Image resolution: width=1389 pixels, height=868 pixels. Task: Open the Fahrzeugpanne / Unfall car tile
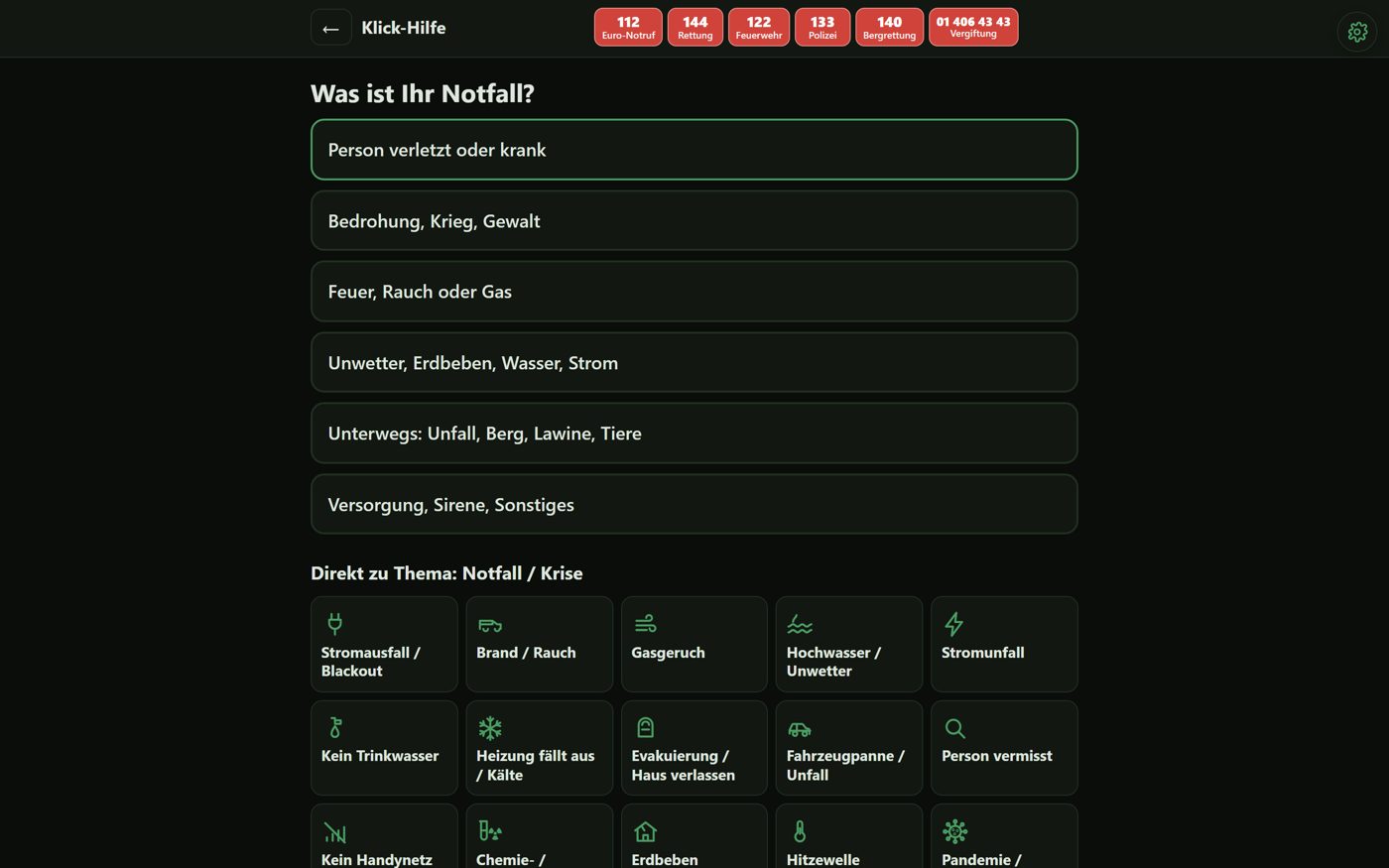pyautogui.click(x=848, y=748)
